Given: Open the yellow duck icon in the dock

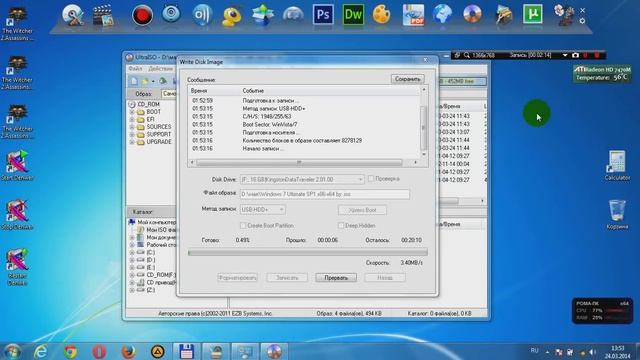Looking at the screenshot, I should 232,16.
